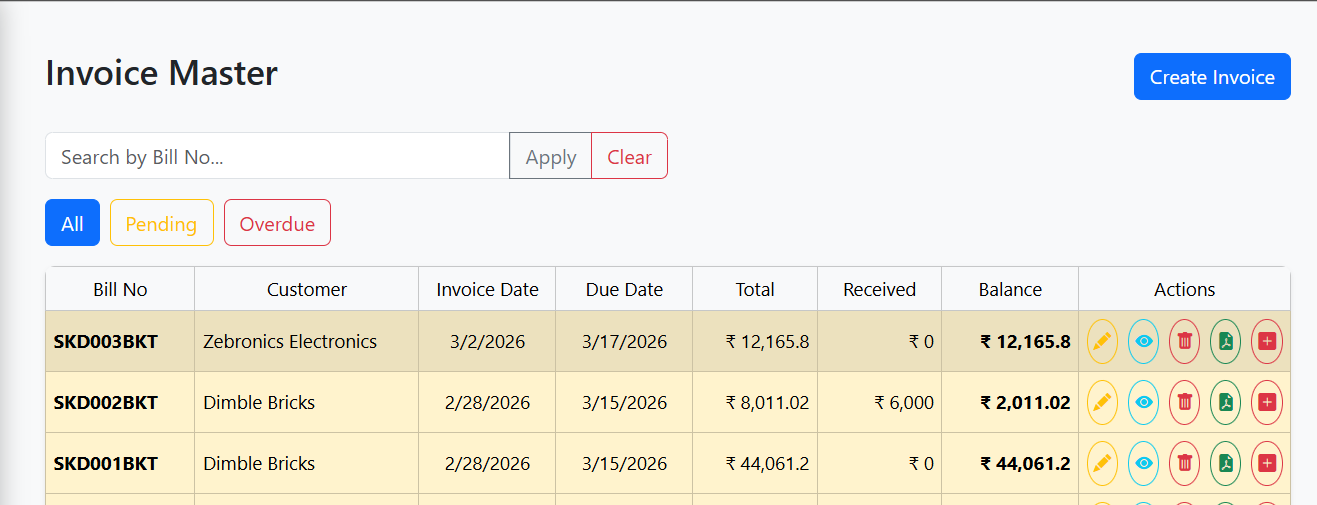The image size is (1317, 505).
Task: Select the Bill No column header
Action: coord(120,289)
